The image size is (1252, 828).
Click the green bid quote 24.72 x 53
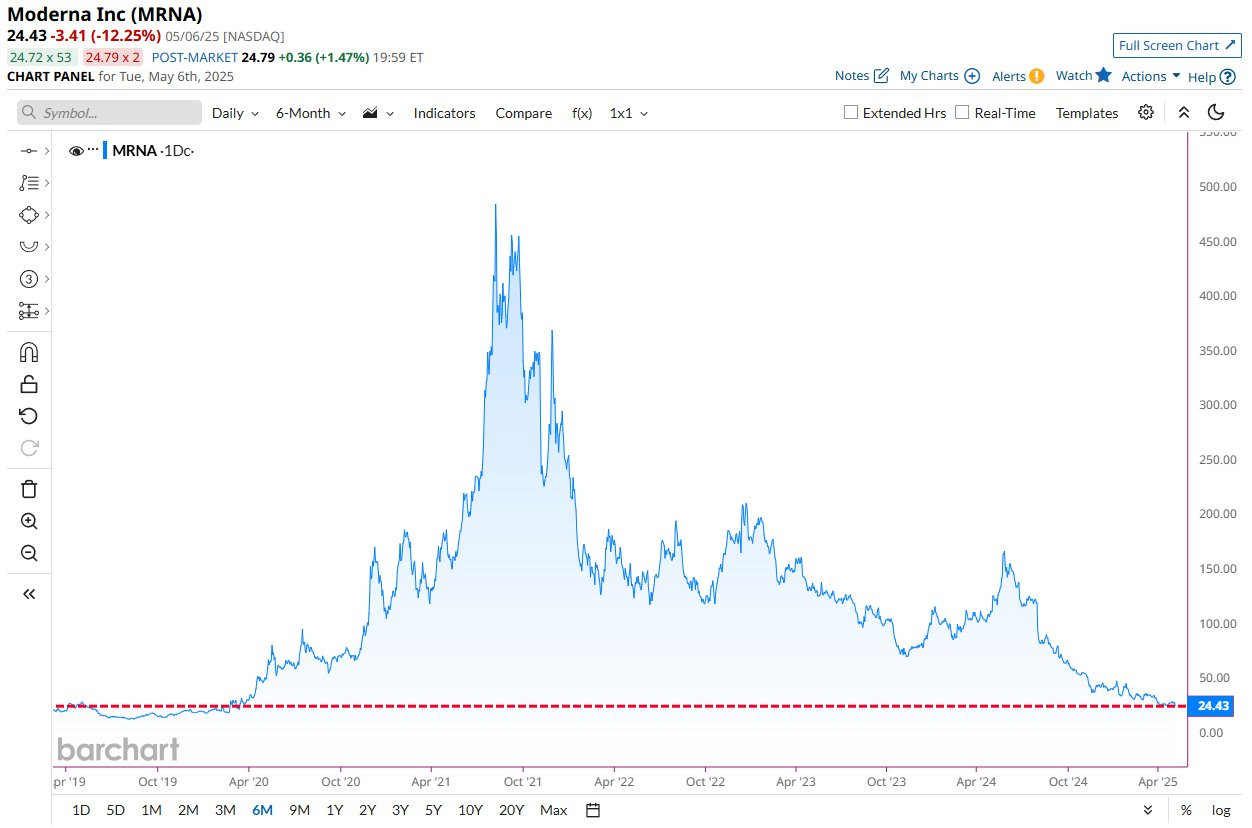coord(42,57)
